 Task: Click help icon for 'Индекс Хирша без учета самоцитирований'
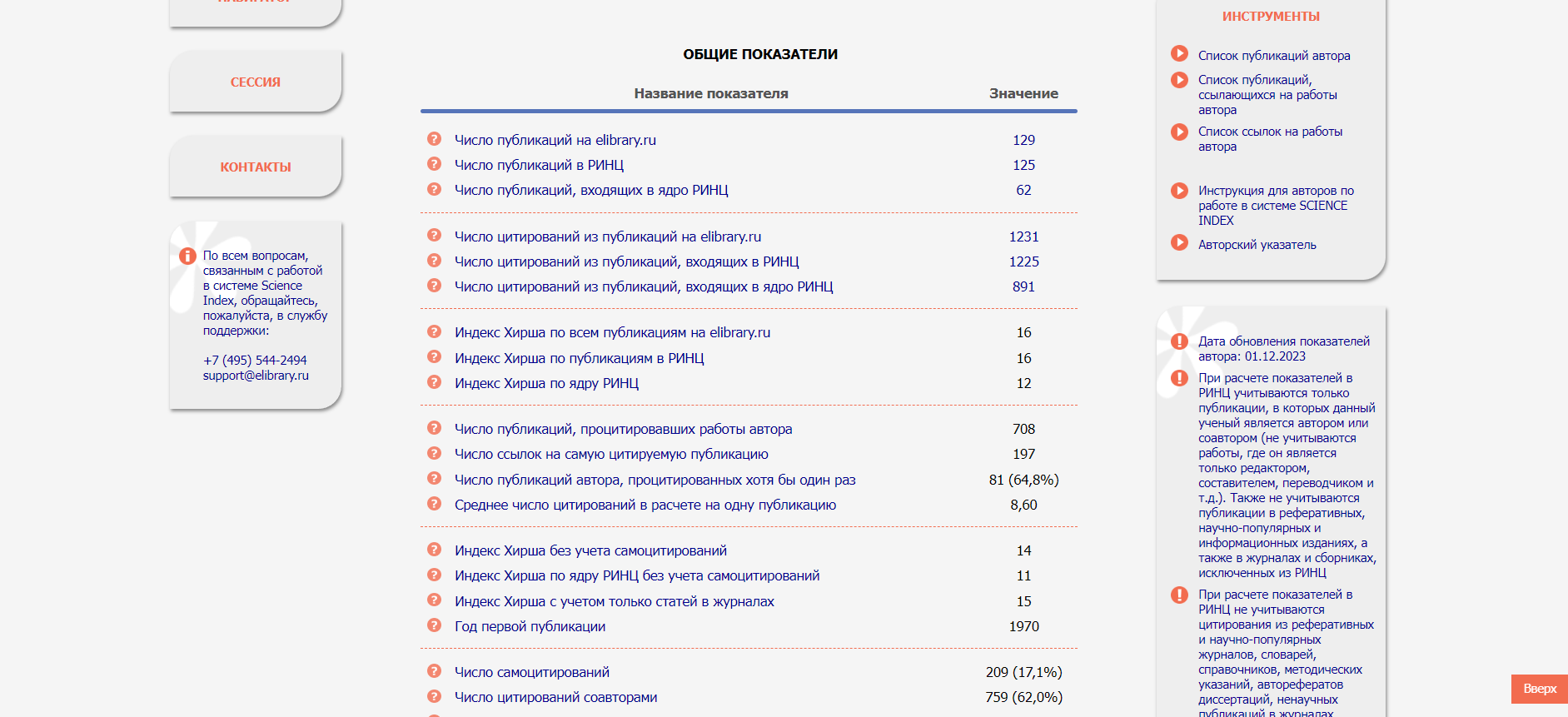pos(434,550)
